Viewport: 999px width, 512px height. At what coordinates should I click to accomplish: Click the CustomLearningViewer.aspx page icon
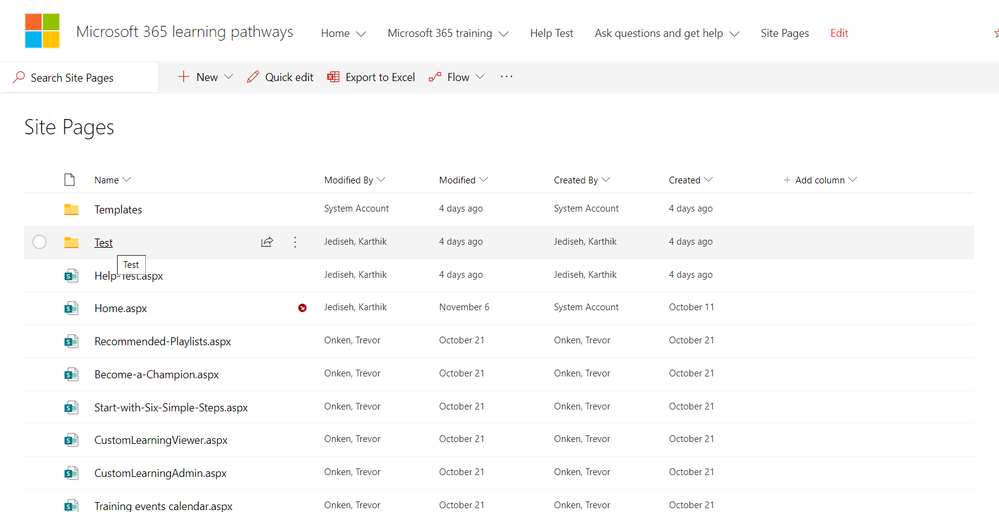[71, 440]
